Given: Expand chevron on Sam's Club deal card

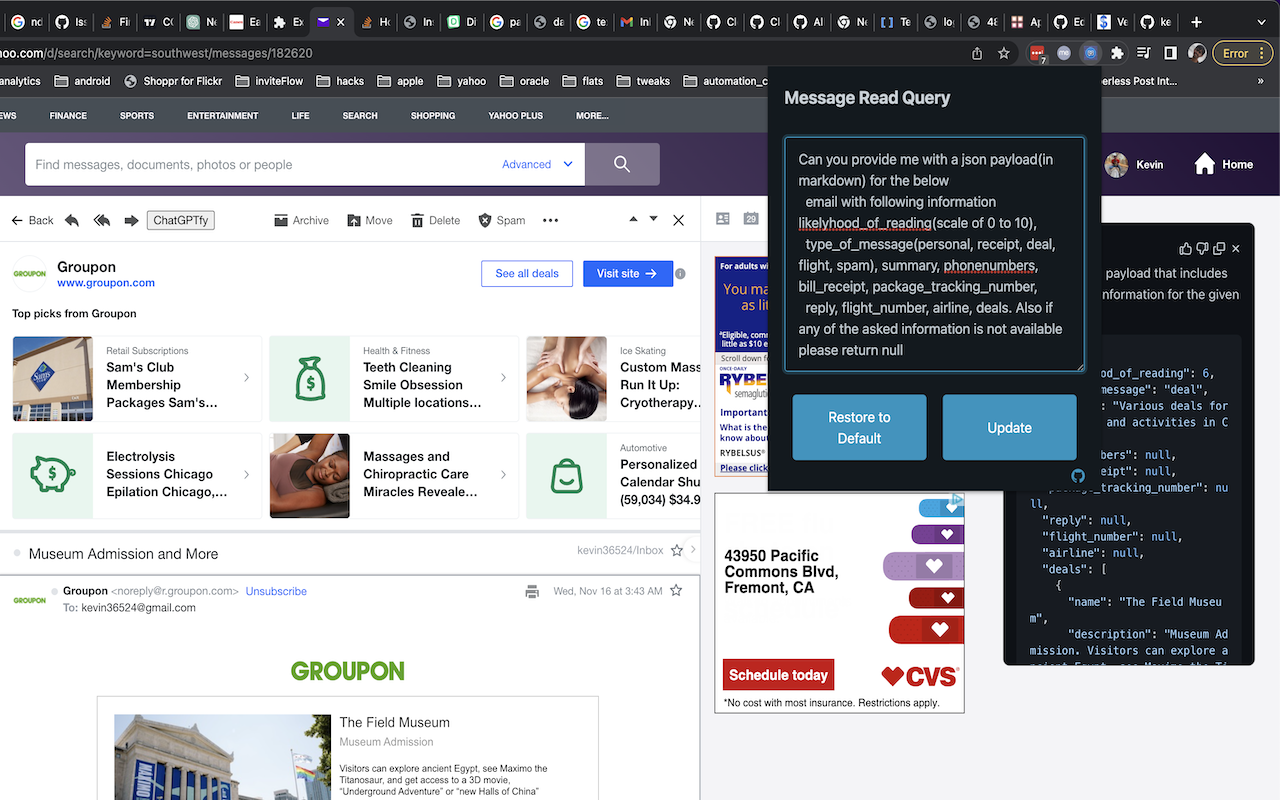Looking at the screenshot, I should point(246,377).
